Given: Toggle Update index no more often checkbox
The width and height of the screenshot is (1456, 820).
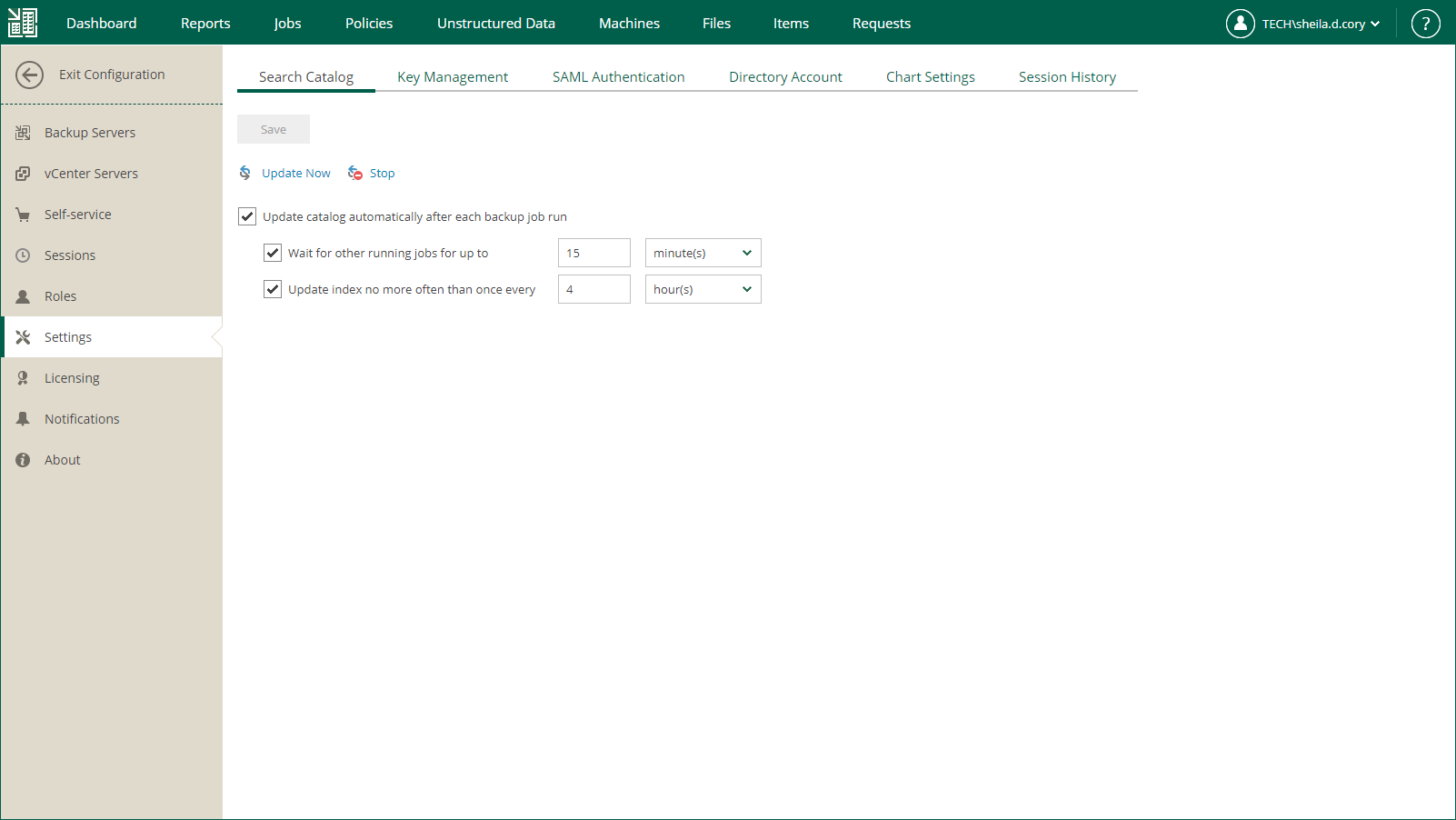Looking at the screenshot, I should pyautogui.click(x=273, y=289).
